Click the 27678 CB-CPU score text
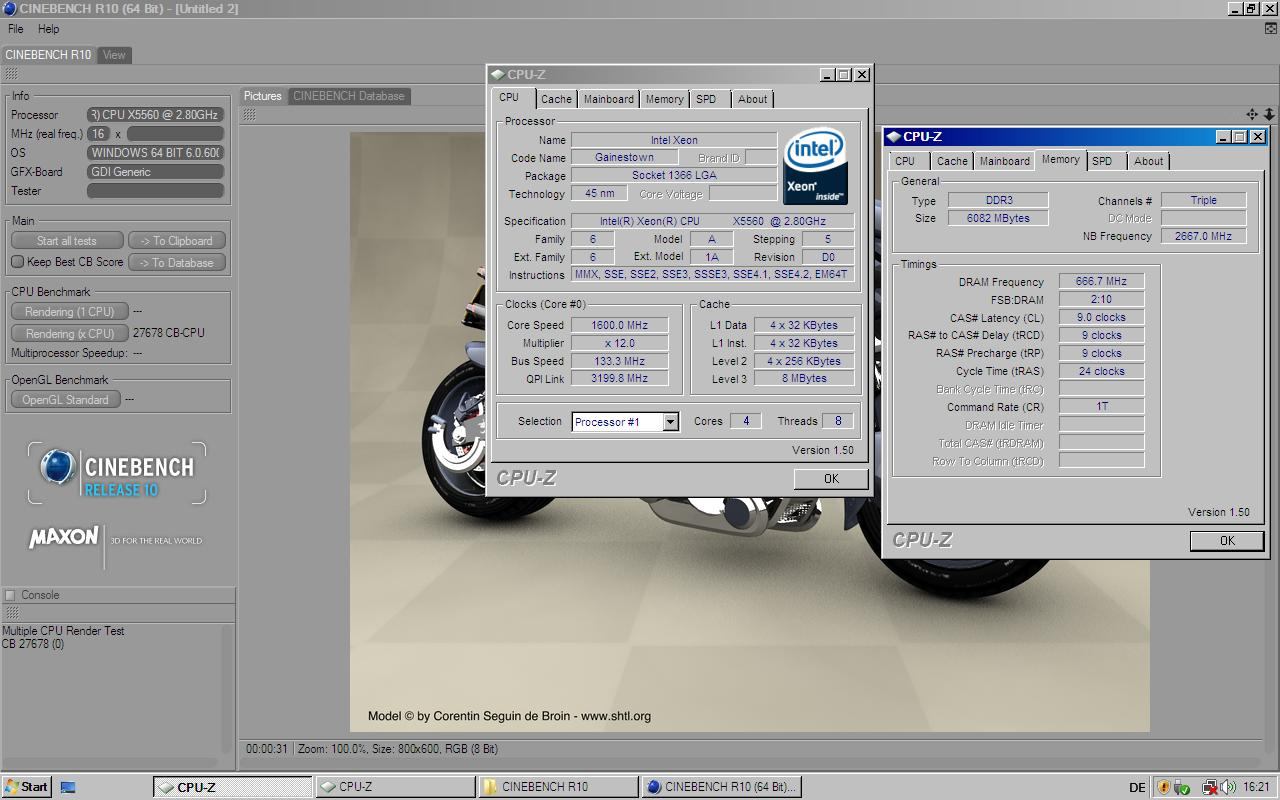 point(168,333)
